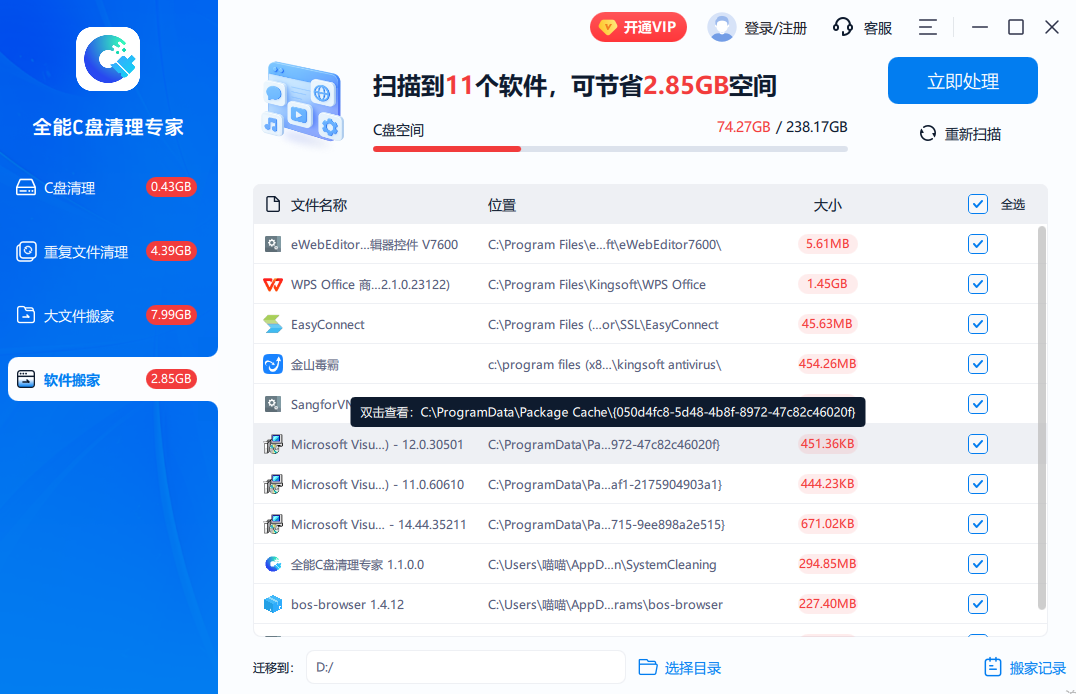Uncheck the WPS Office row checkbox
This screenshot has height=694, width=1076.
click(978, 284)
